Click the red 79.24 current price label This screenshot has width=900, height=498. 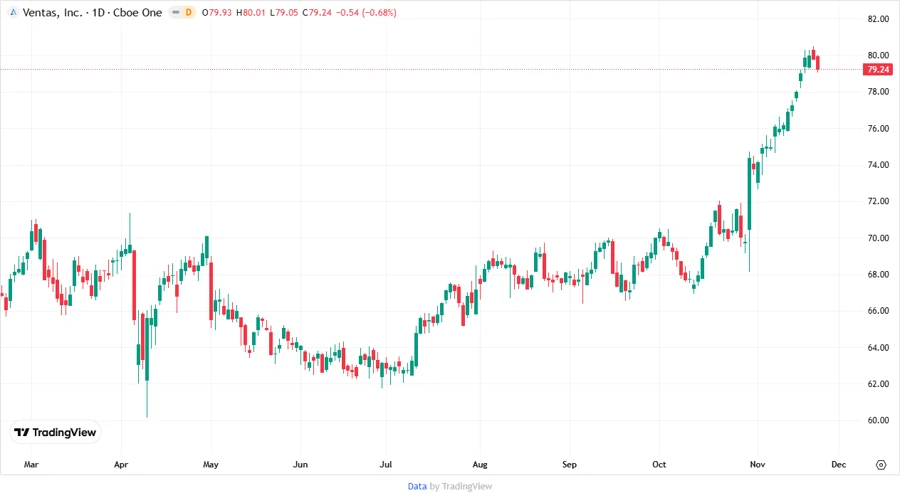click(878, 69)
